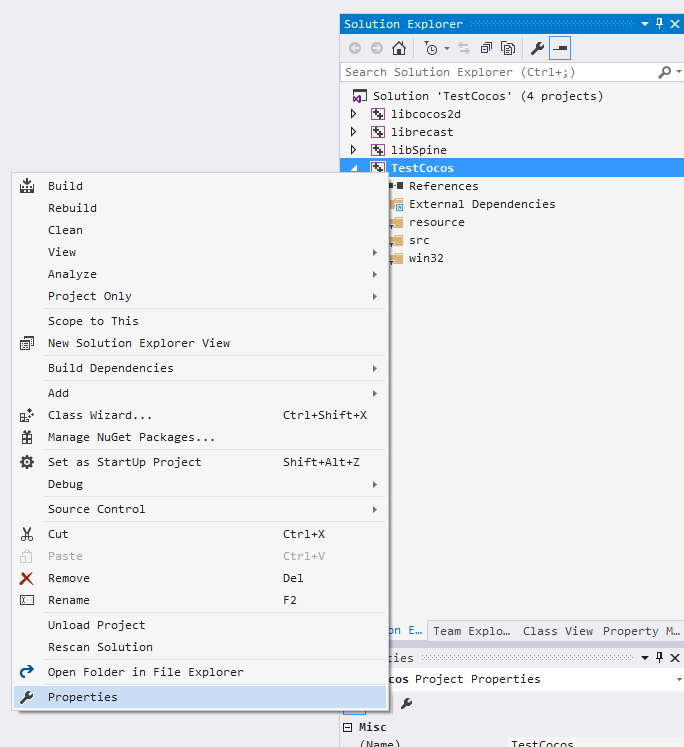Select the References node
The height and width of the screenshot is (747, 684).
[443, 186]
